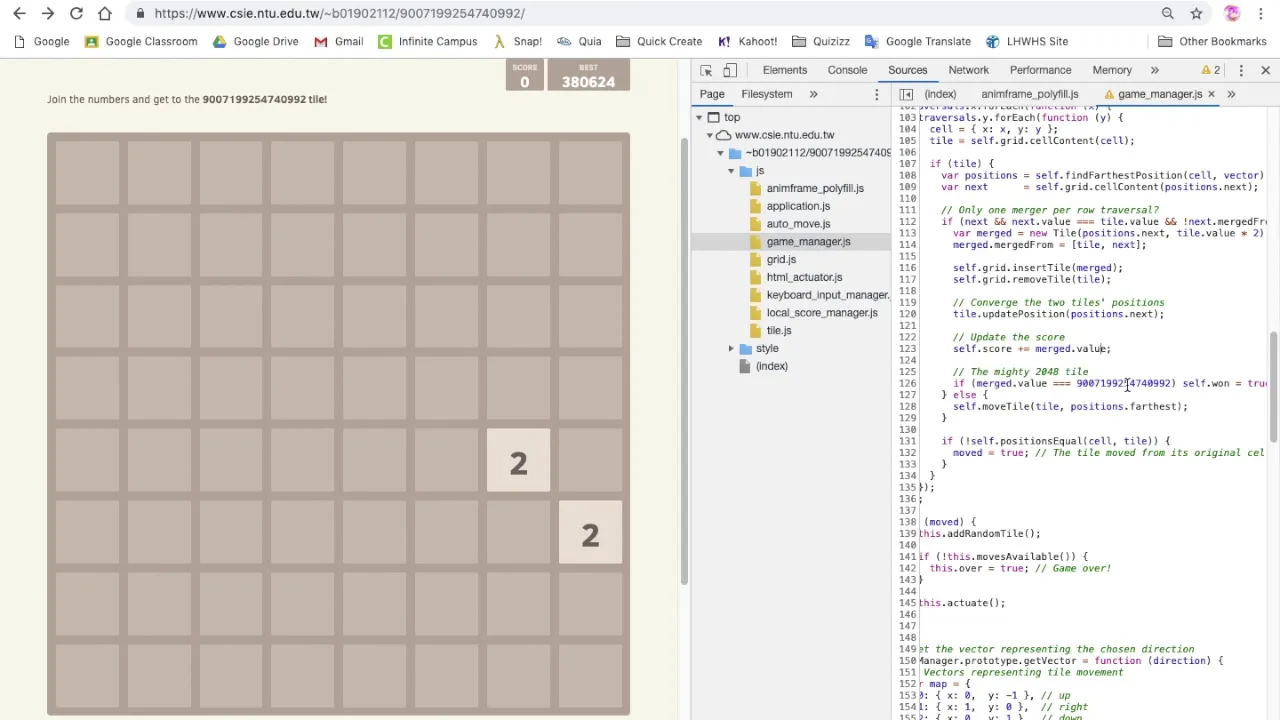Open the LHWHS Site bookmark

click(x=1027, y=41)
